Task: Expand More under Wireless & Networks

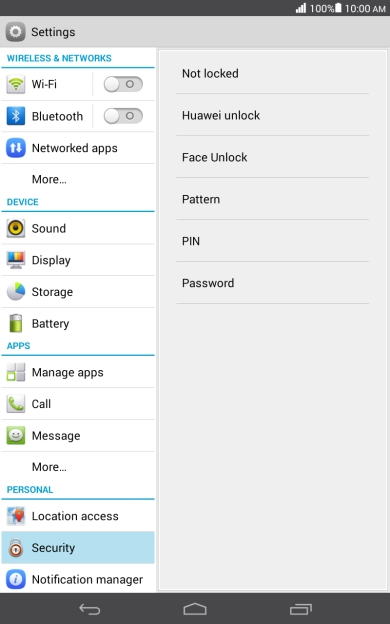Action: click(78, 179)
